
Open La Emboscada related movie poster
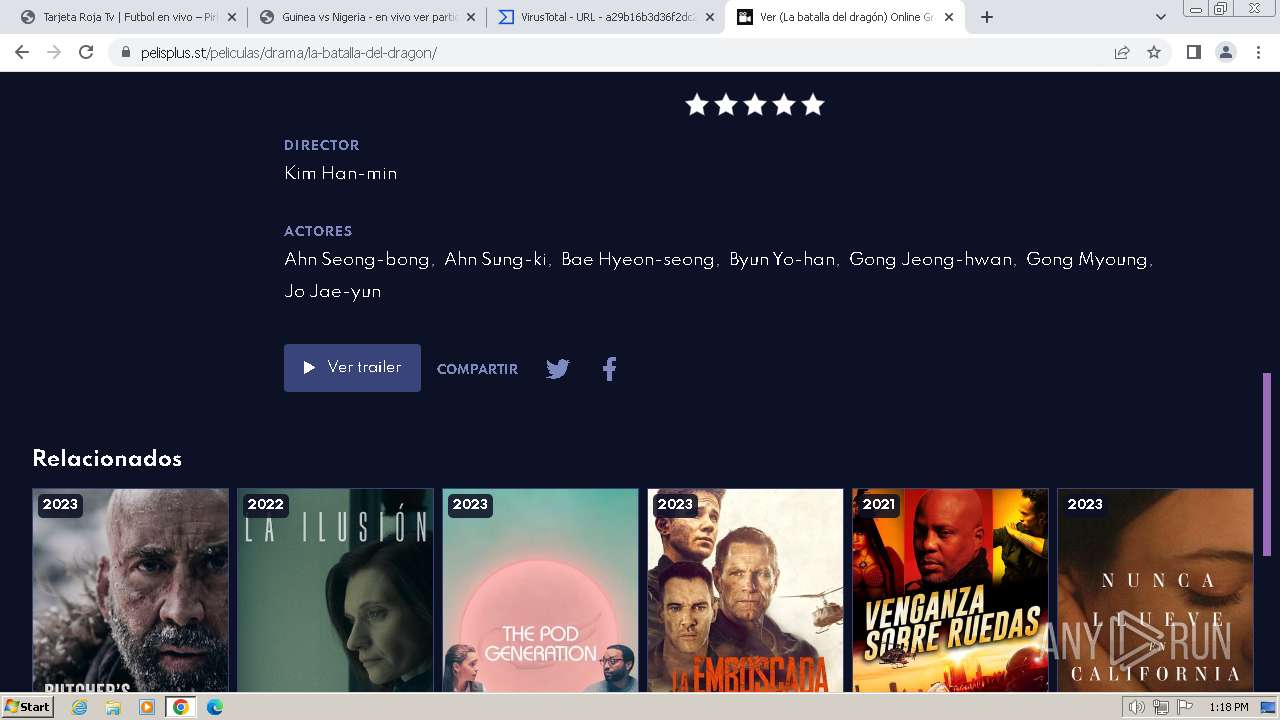(x=745, y=590)
